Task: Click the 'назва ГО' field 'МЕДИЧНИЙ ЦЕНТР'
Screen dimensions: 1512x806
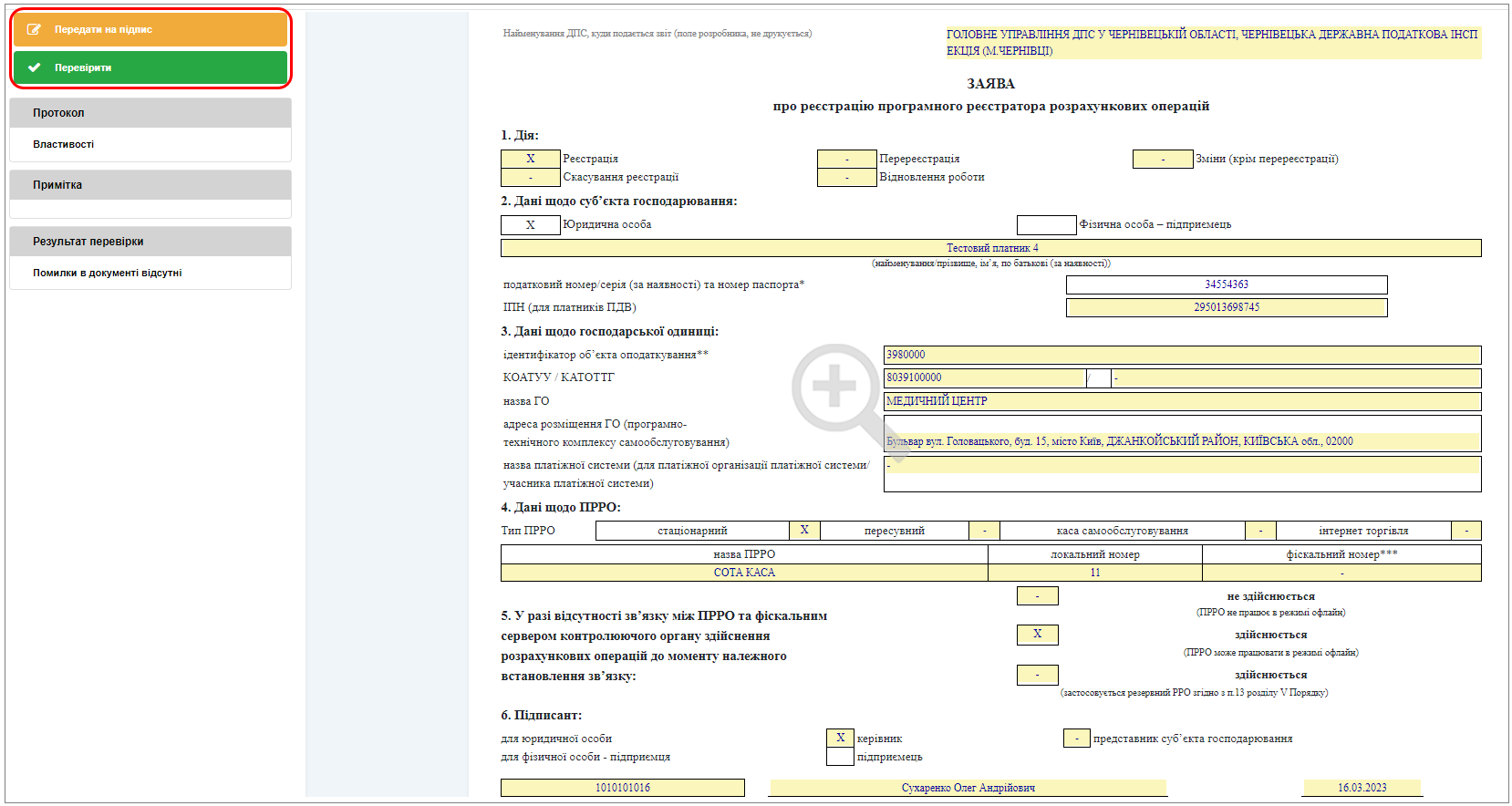Action: tap(1182, 401)
